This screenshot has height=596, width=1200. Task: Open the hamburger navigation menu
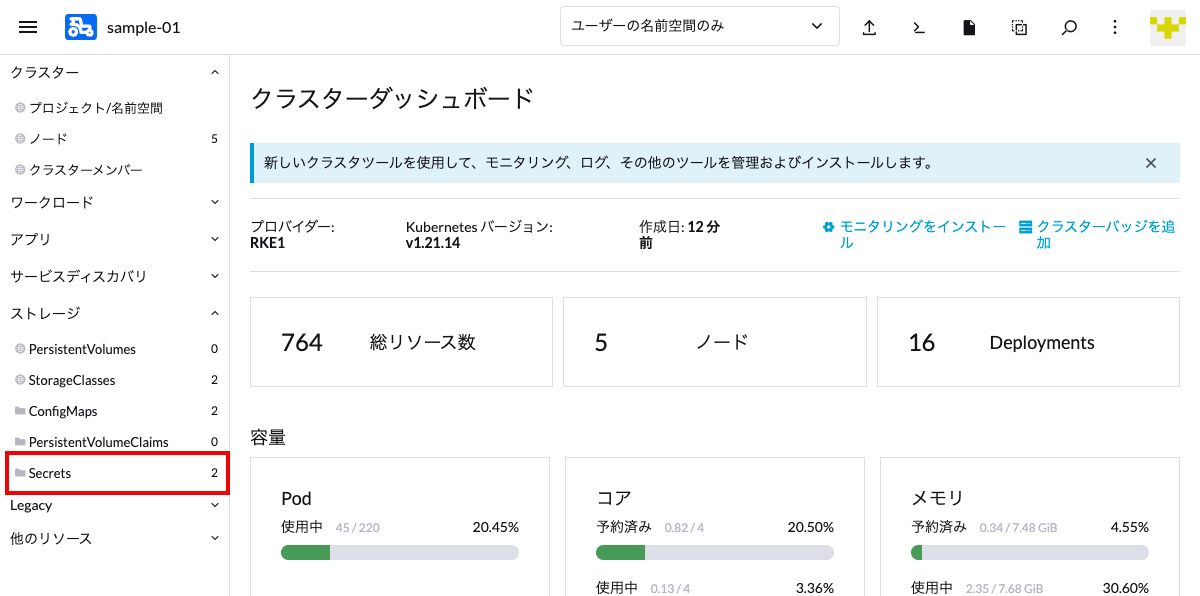(28, 27)
